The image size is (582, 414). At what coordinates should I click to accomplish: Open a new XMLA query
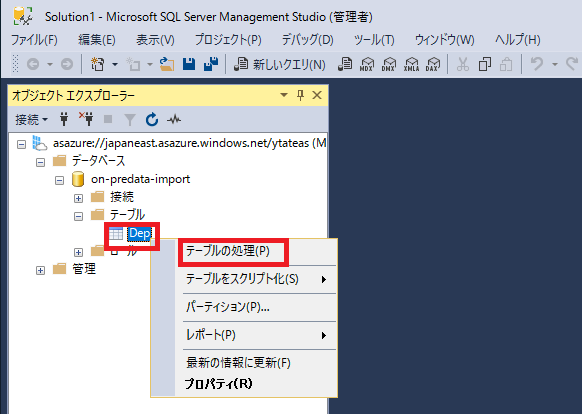click(x=412, y=64)
